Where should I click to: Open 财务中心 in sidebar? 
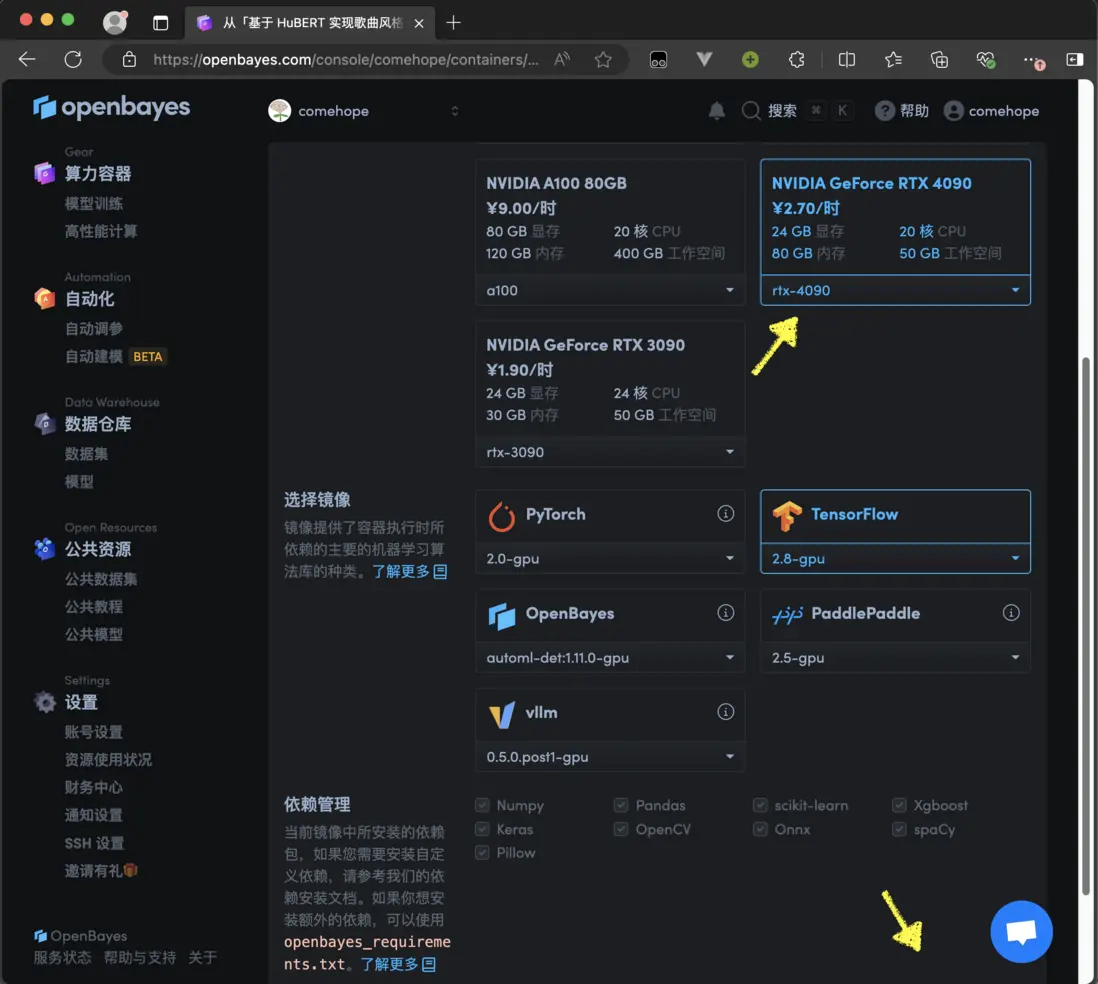coord(94,787)
